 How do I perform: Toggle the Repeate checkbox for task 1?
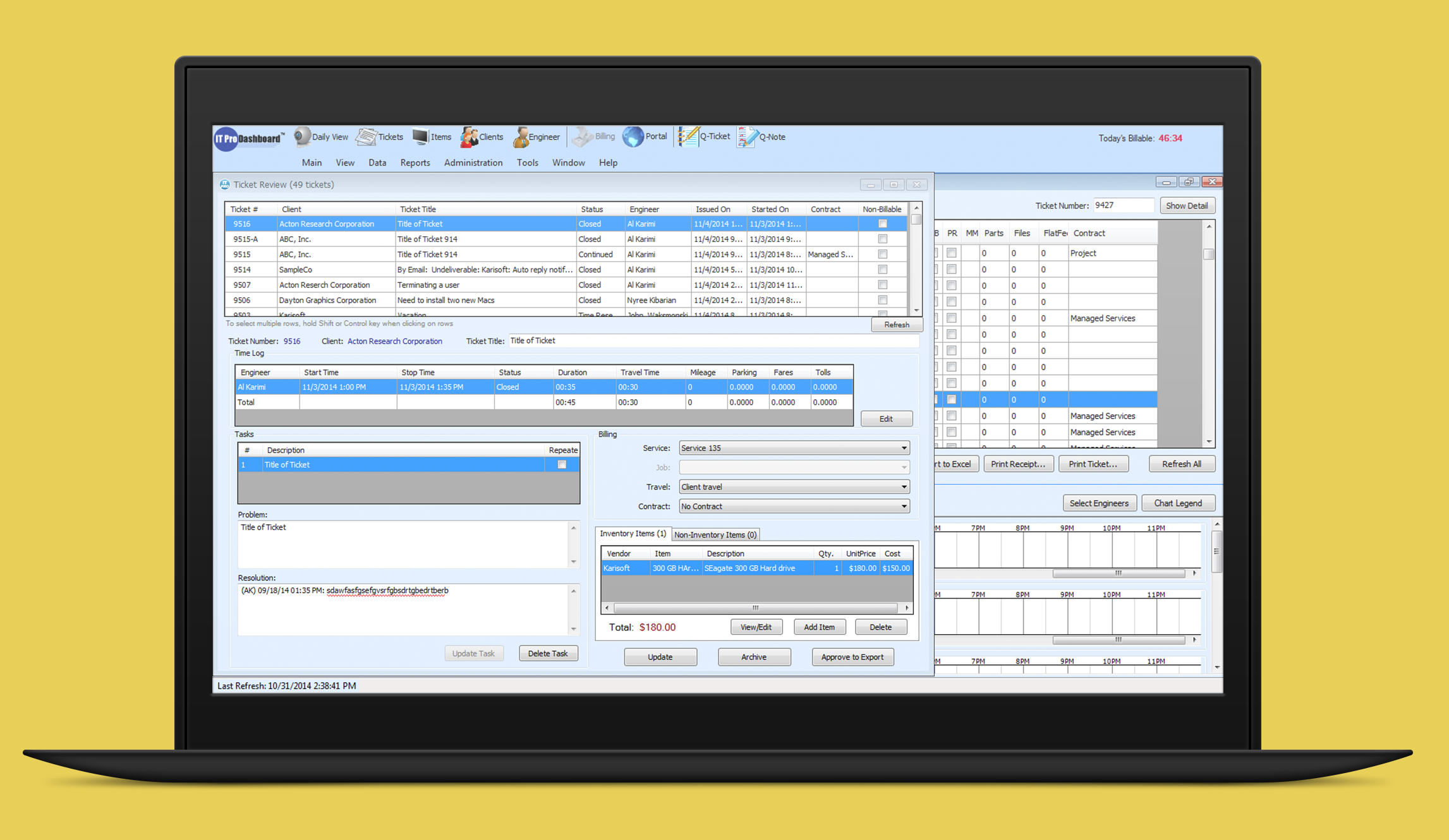(x=561, y=464)
